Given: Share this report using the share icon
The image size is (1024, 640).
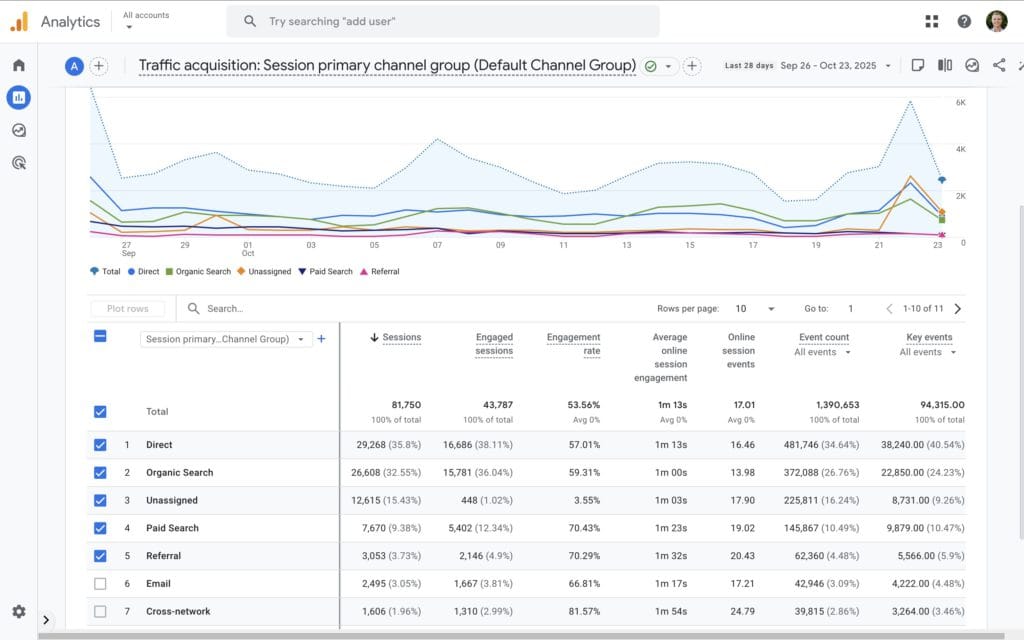Looking at the screenshot, I should (x=998, y=64).
